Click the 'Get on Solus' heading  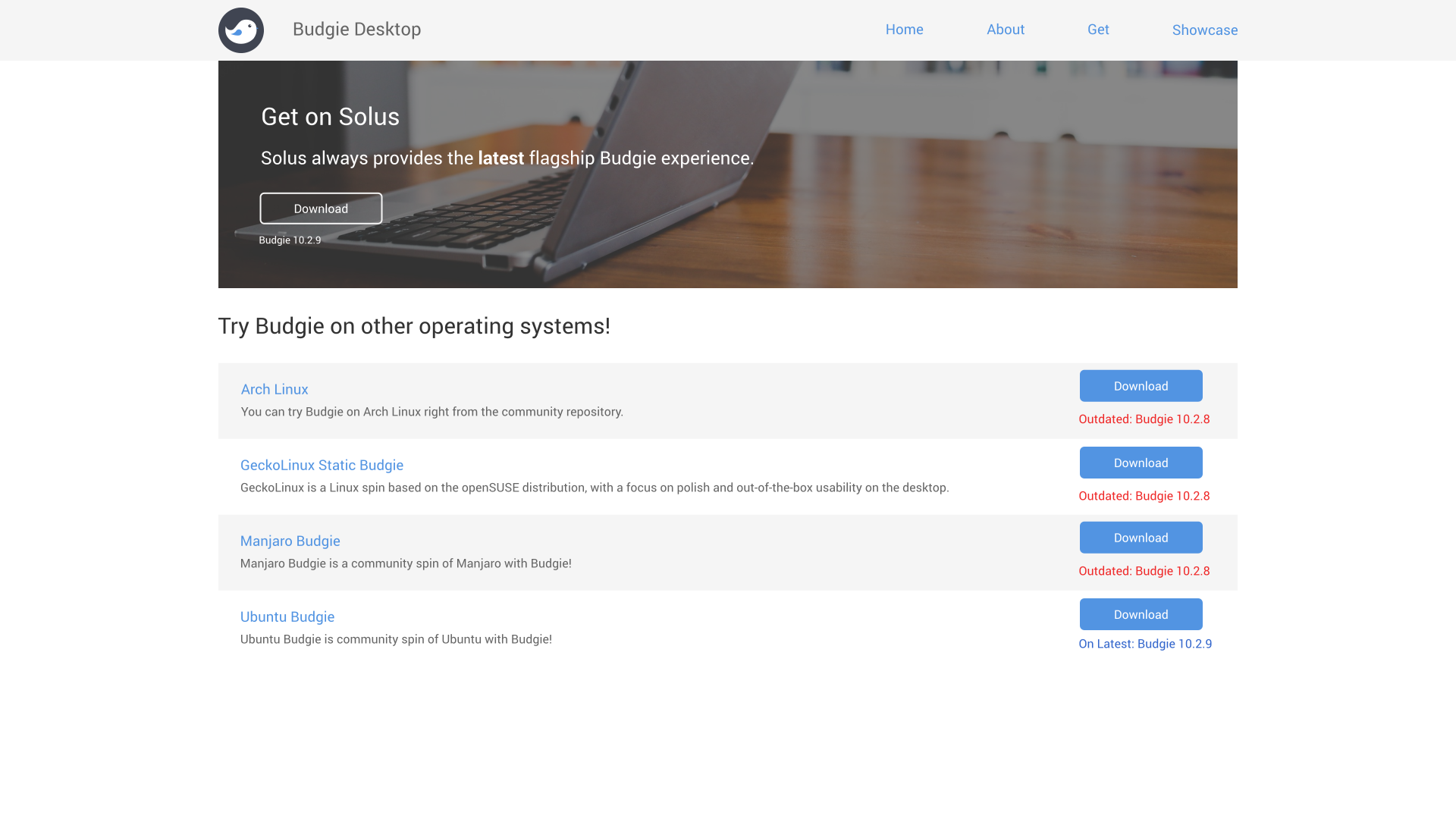coord(331,117)
